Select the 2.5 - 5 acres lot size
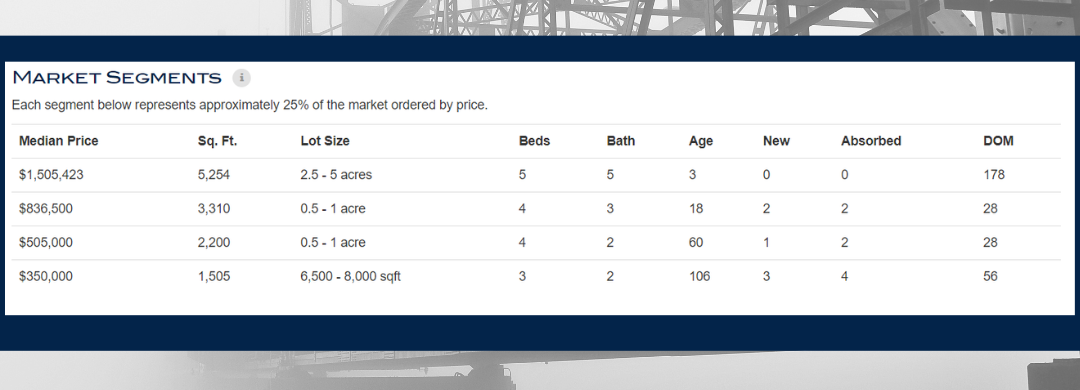The image size is (1080, 390). click(x=336, y=175)
